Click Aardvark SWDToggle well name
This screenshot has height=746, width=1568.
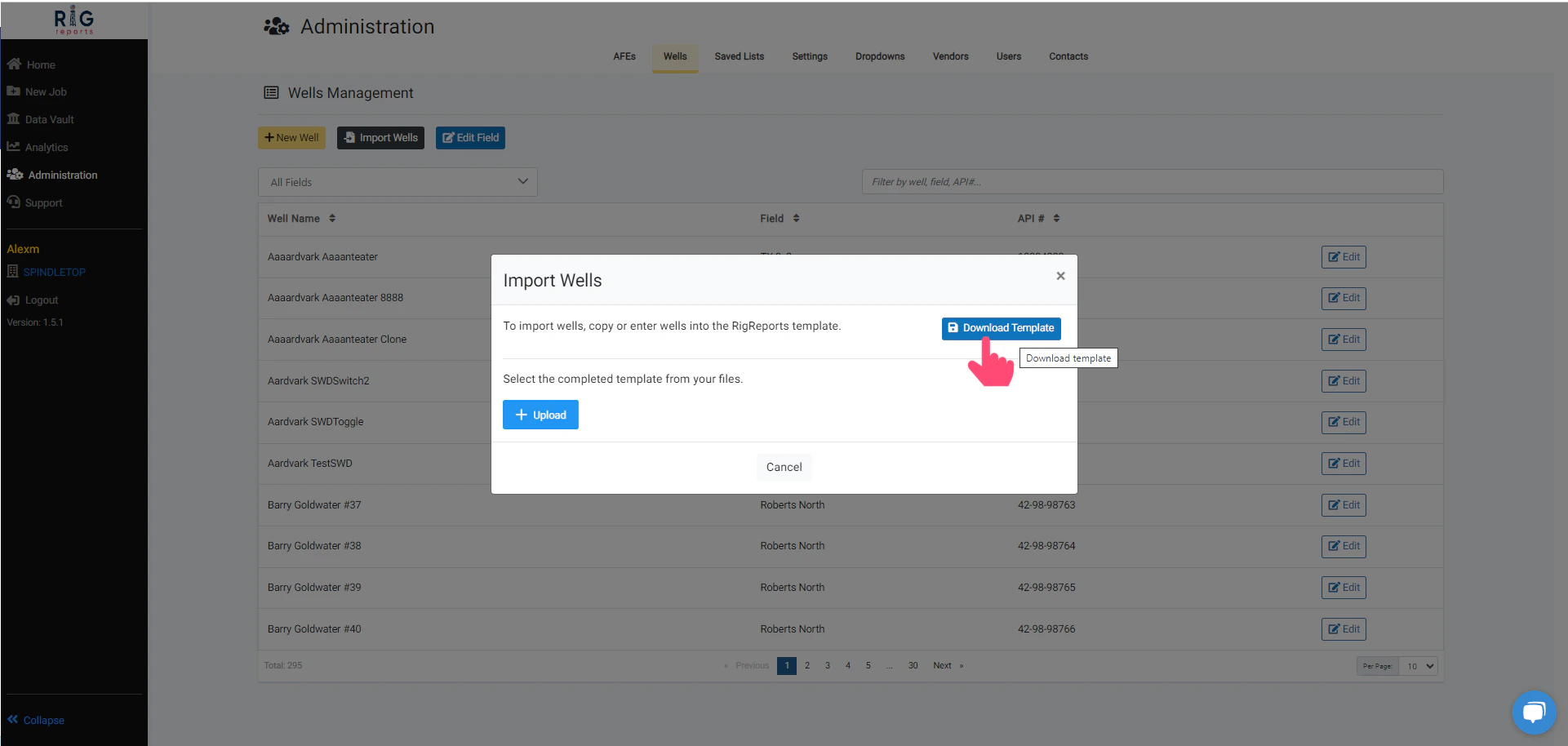point(316,422)
